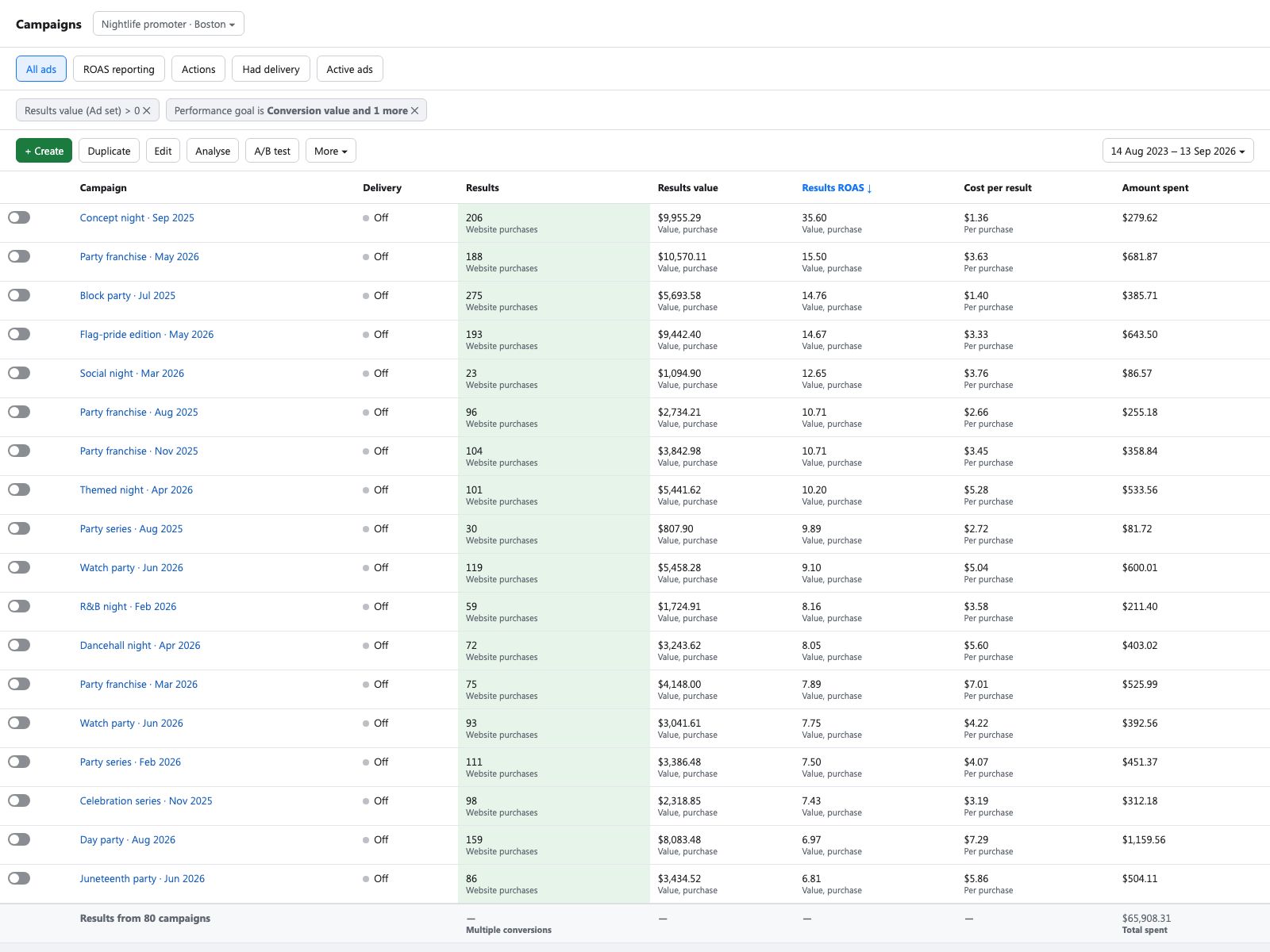Open the More actions dropdown

(x=330, y=151)
